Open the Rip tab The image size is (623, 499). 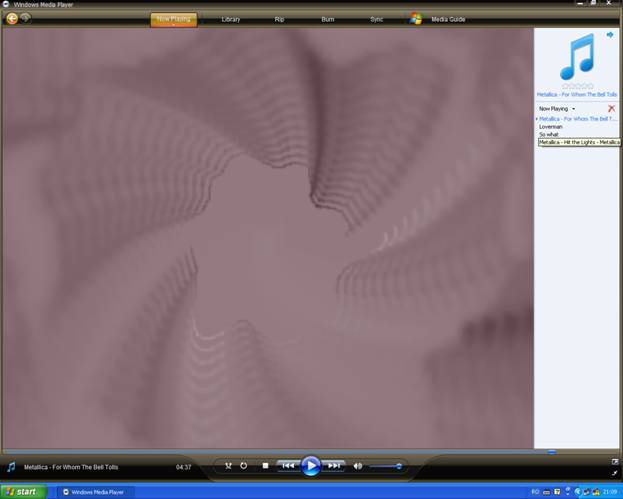tap(279, 19)
